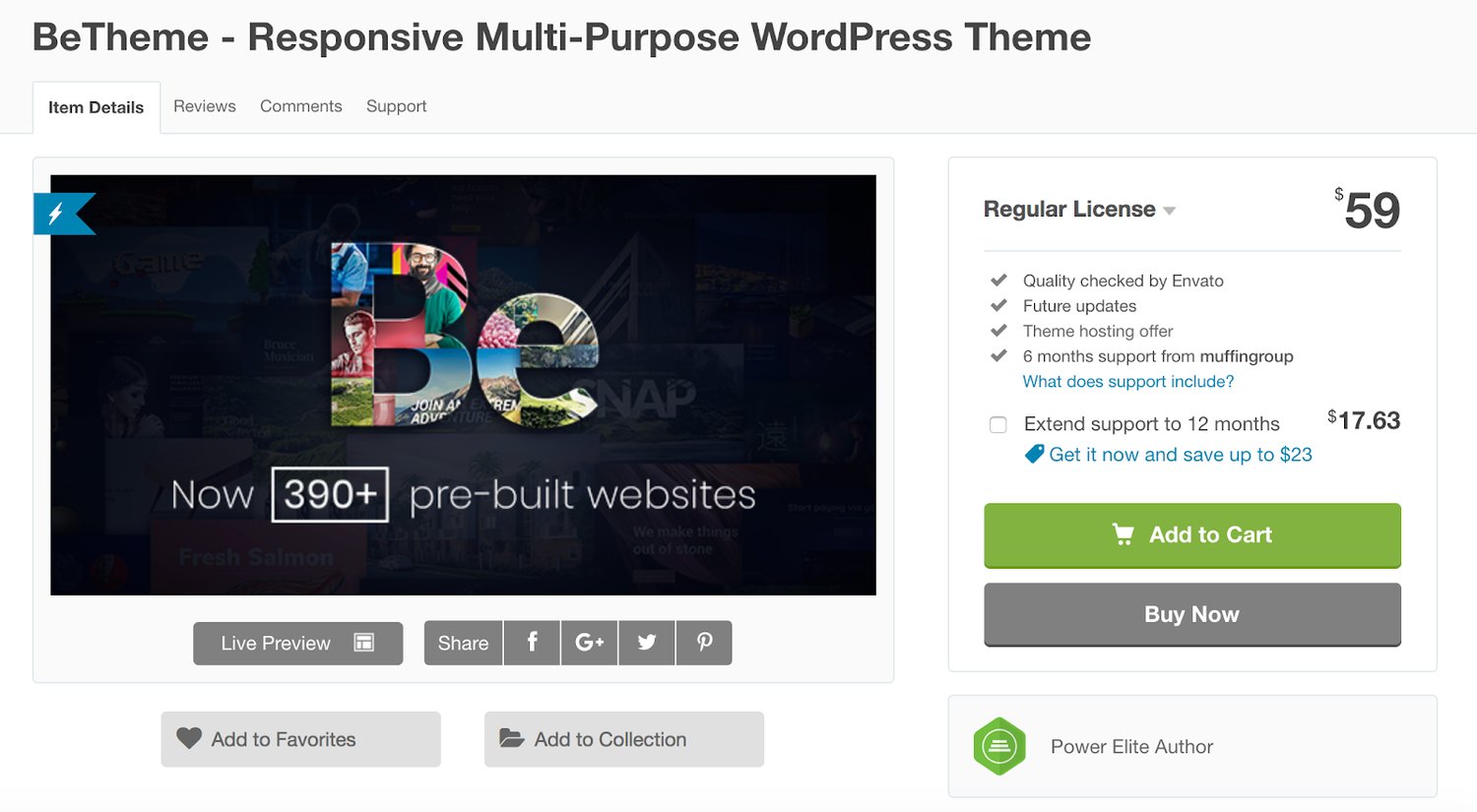Screen dimensions: 1477x812
Task: Click the BeTheme preview image
Action: point(463,385)
